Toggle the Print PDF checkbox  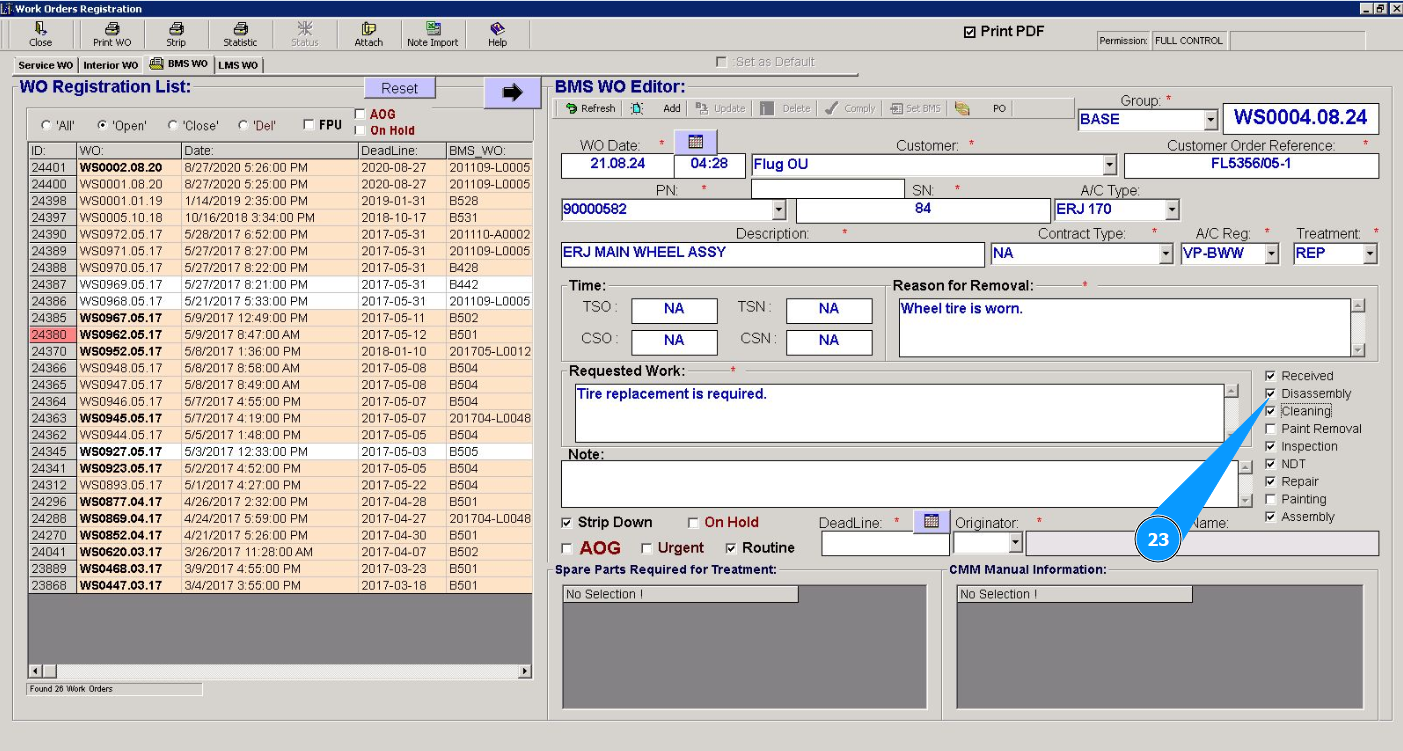969,32
